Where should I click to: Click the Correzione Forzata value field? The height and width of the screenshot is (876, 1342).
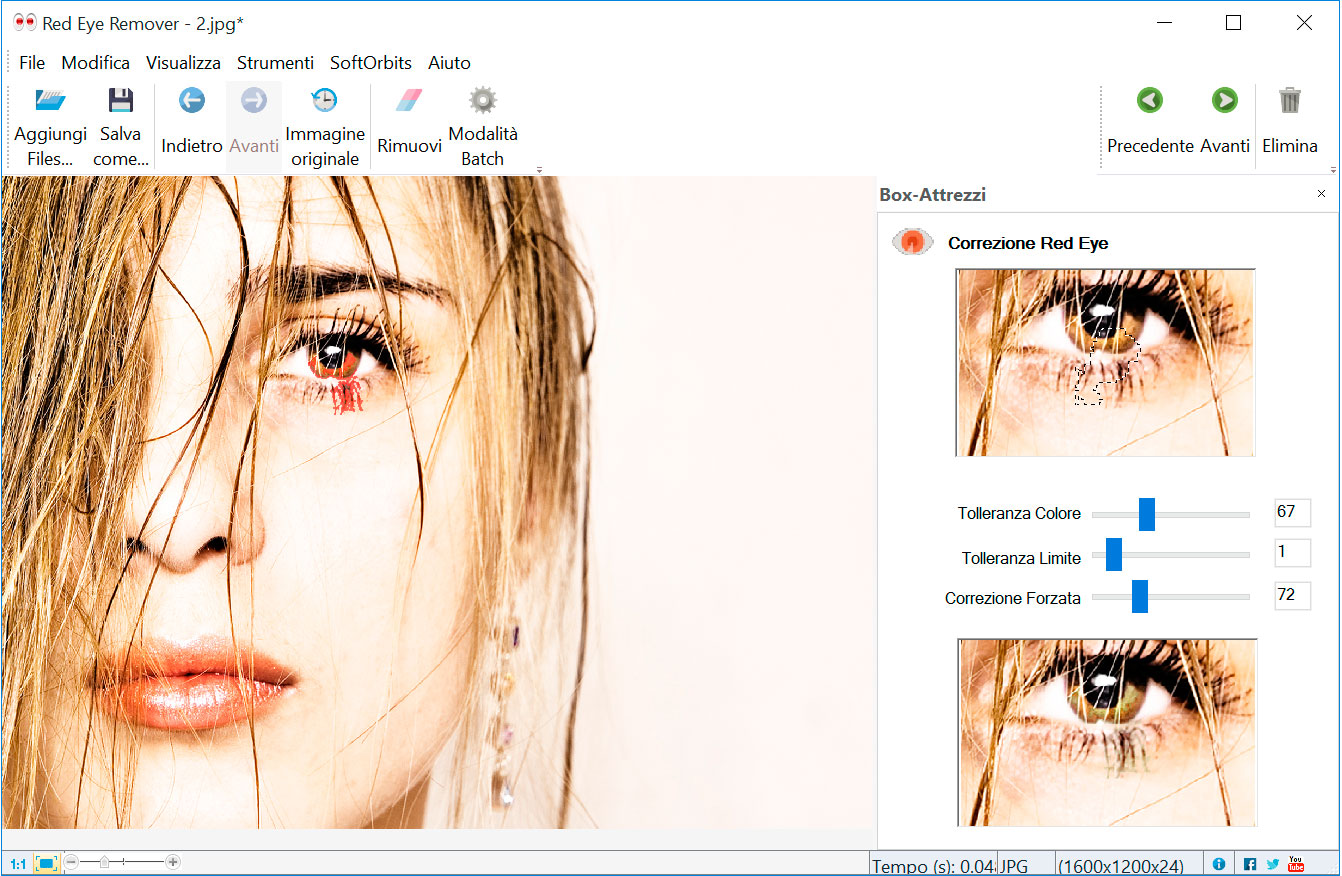(x=1292, y=596)
